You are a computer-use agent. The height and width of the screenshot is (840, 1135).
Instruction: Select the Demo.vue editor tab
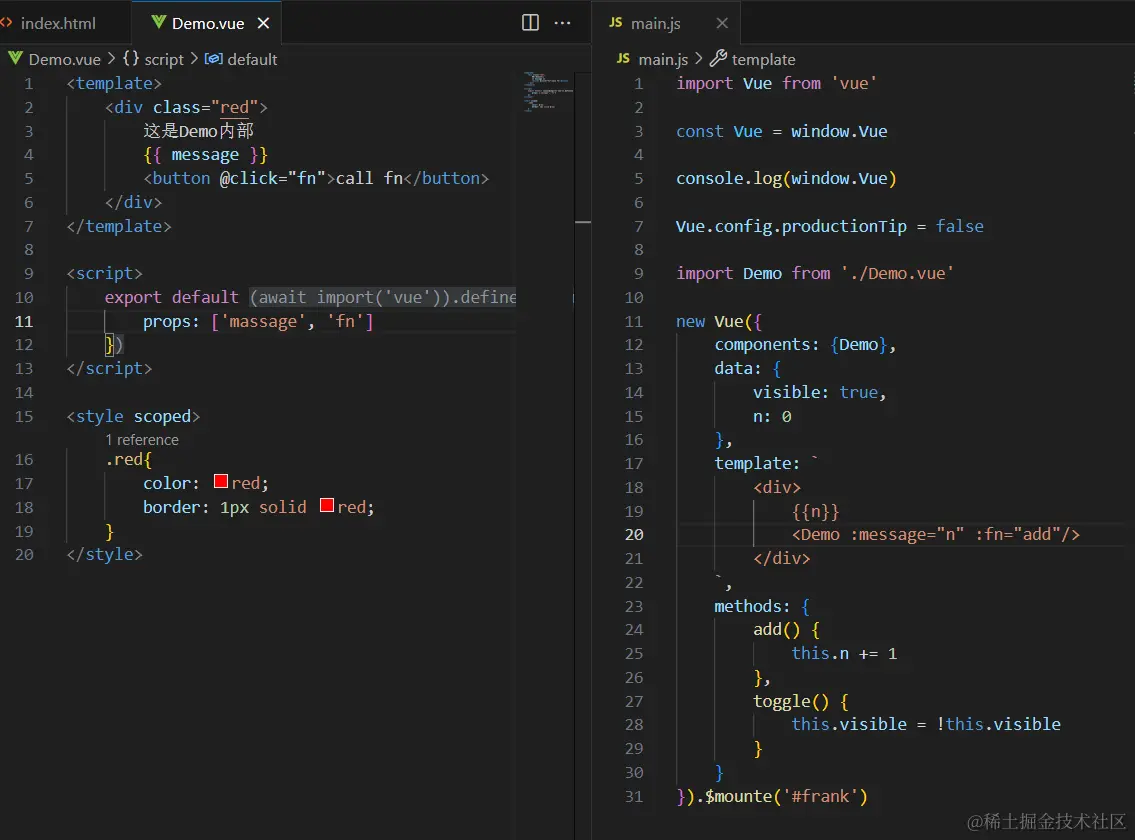[x=207, y=23]
